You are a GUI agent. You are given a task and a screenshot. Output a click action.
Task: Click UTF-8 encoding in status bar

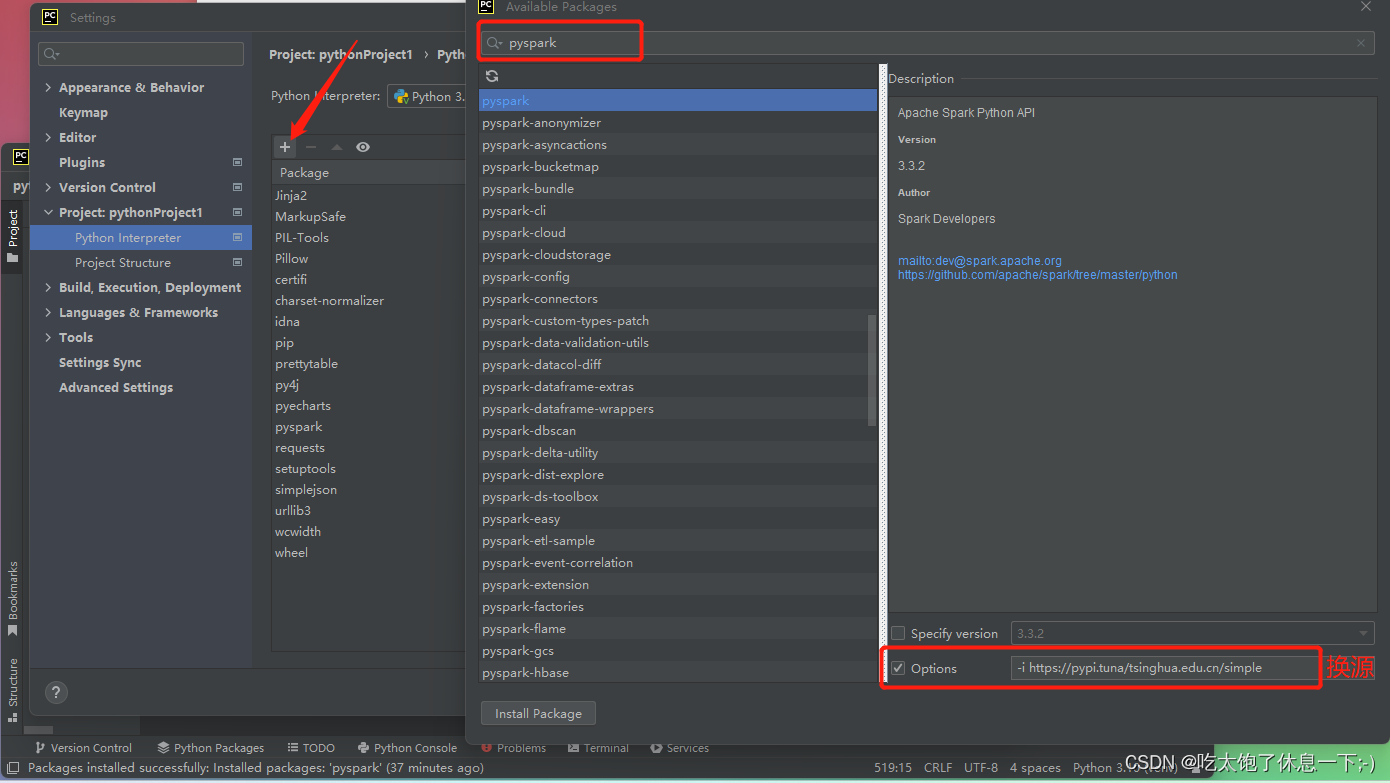tap(981, 768)
